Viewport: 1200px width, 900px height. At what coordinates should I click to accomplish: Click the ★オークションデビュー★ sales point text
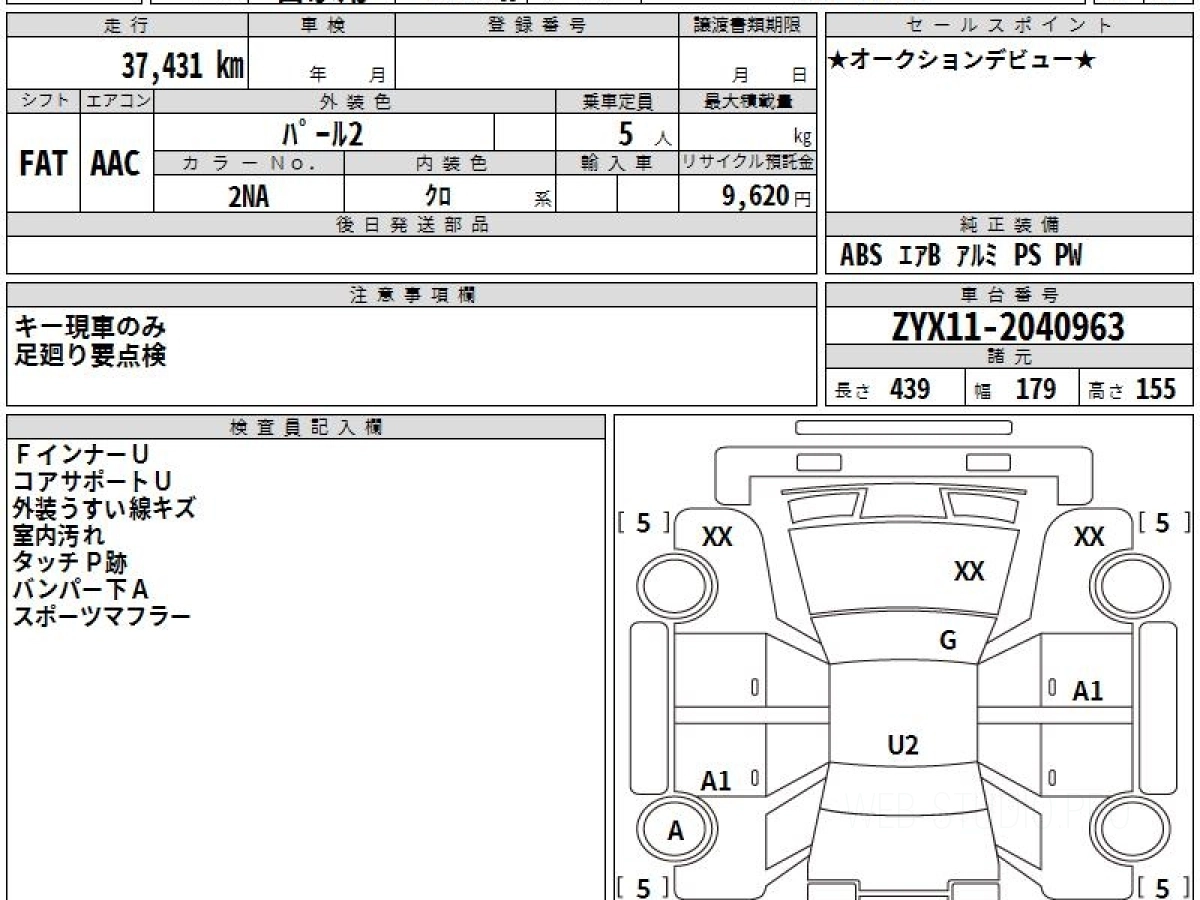[962, 61]
